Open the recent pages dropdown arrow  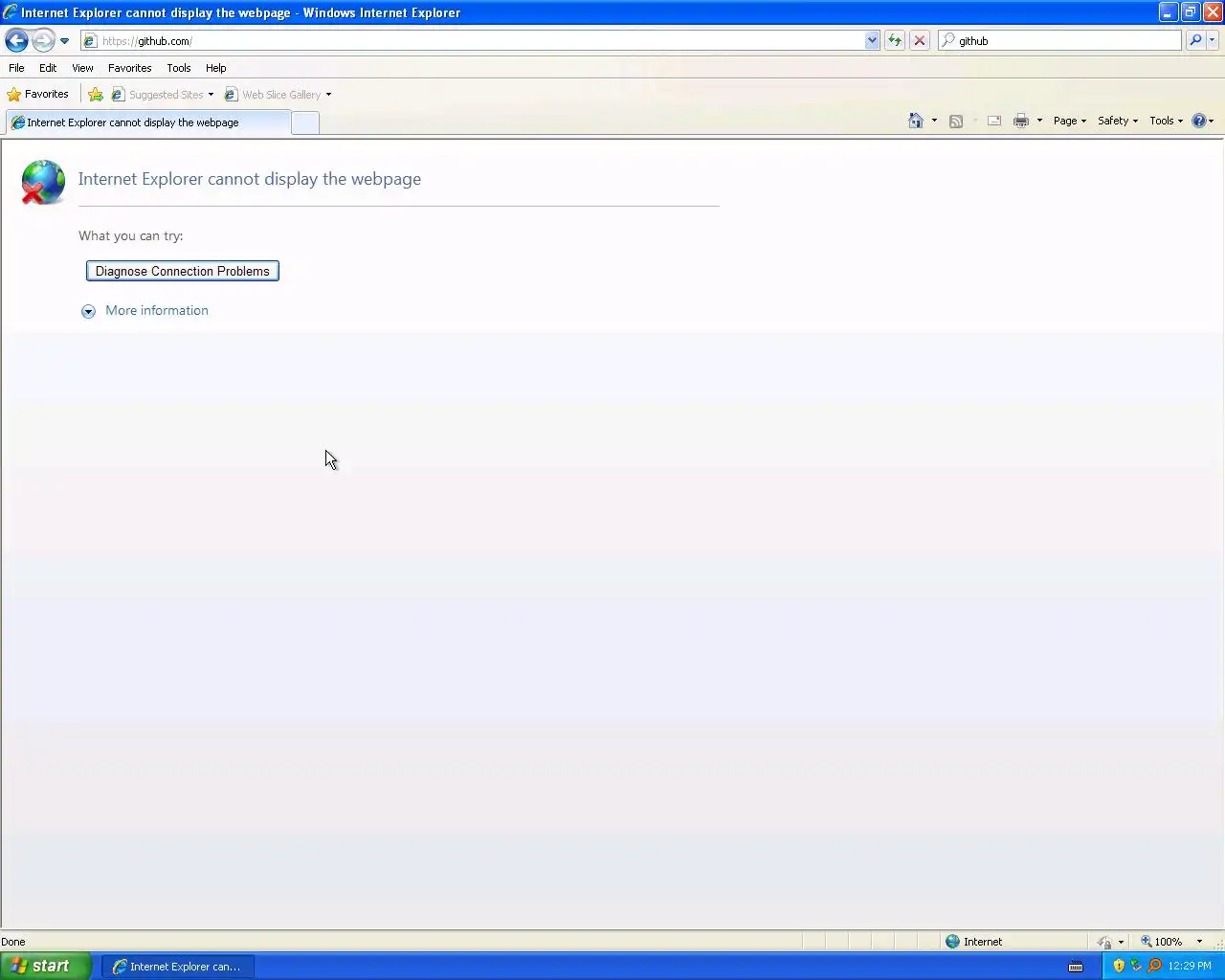click(64, 41)
